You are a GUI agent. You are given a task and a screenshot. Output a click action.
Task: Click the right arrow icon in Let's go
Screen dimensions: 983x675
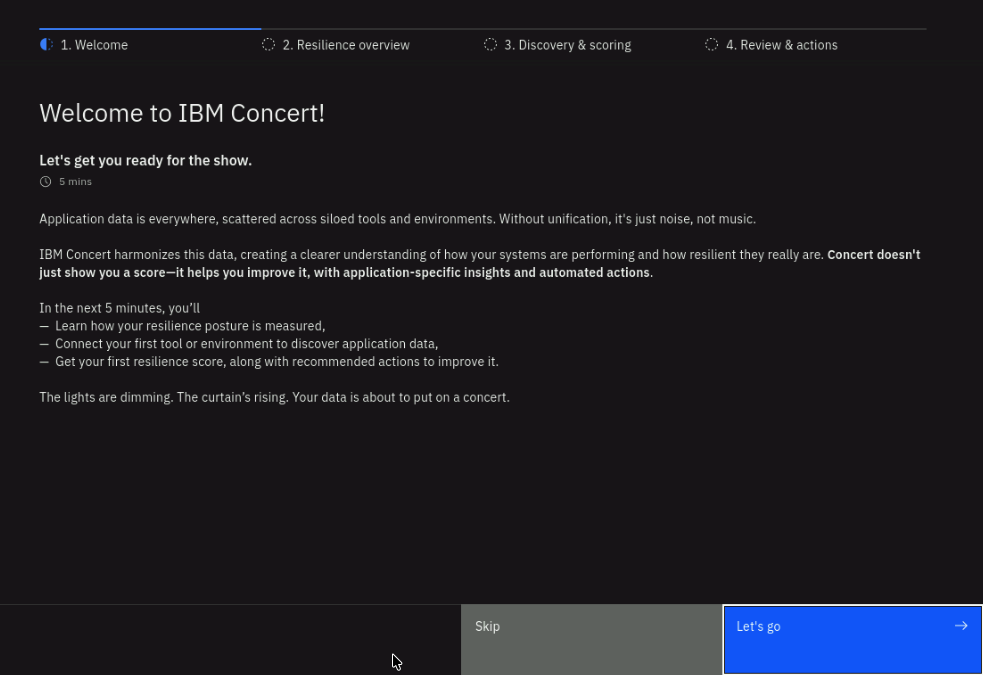[960, 626]
